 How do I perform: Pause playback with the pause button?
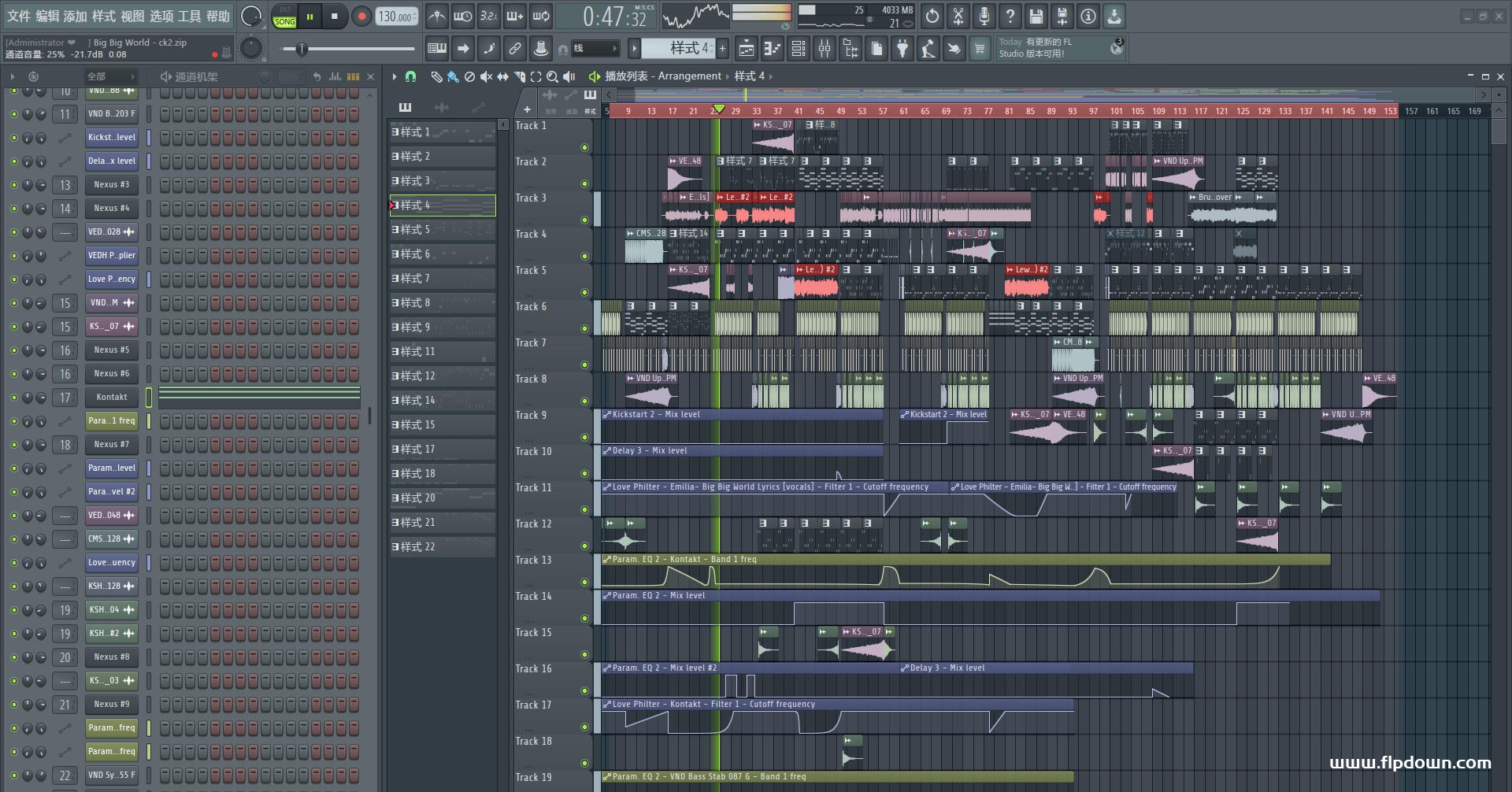click(x=310, y=16)
